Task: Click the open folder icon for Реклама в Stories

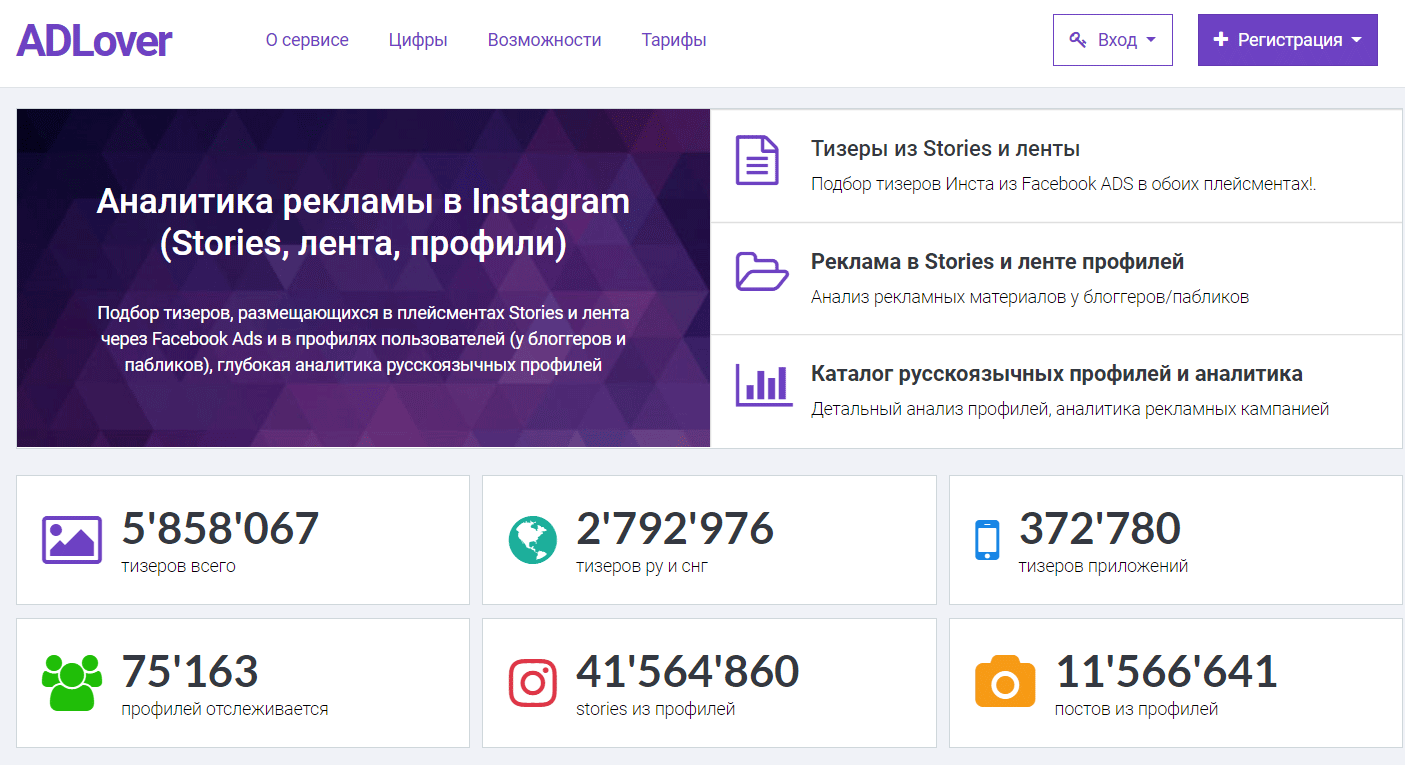Action: [x=762, y=272]
